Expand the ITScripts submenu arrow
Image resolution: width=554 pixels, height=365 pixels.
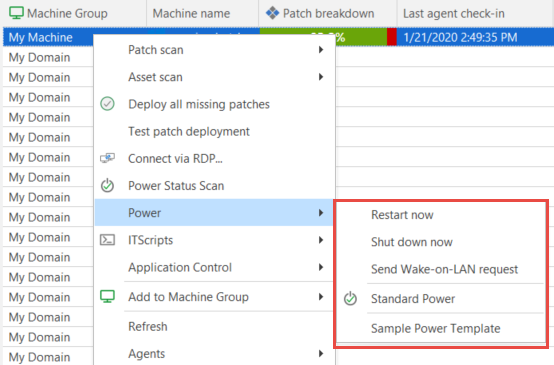[x=321, y=240]
